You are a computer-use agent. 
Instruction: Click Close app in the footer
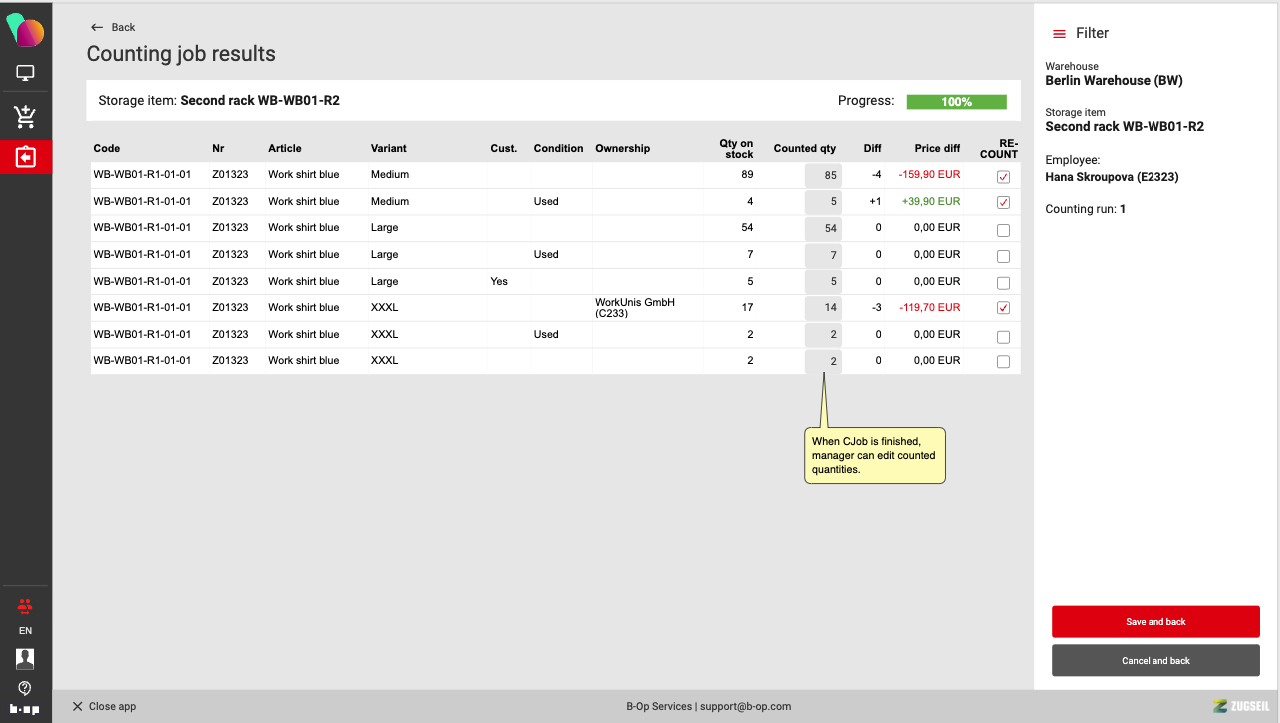click(104, 706)
